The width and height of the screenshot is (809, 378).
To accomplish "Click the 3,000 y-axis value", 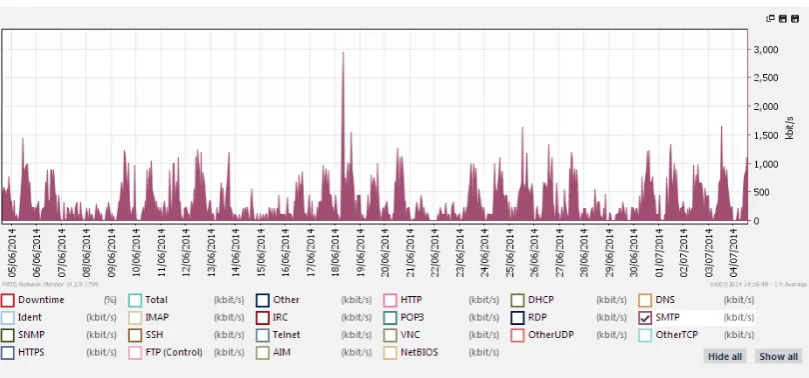I will pyautogui.click(x=766, y=50).
